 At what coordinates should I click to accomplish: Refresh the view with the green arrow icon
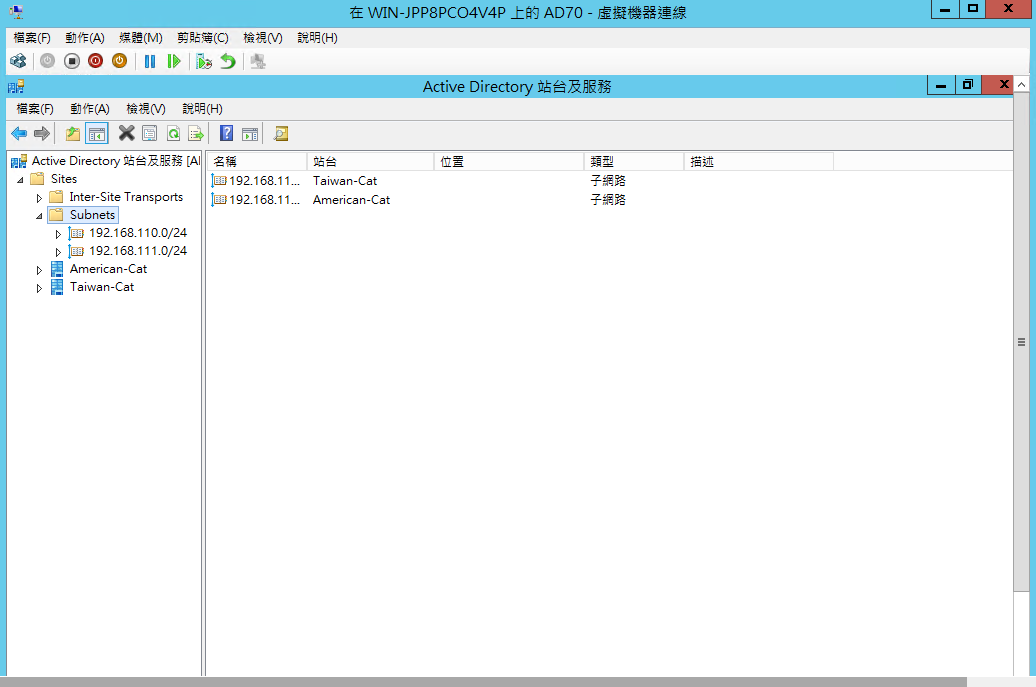(173, 134)
